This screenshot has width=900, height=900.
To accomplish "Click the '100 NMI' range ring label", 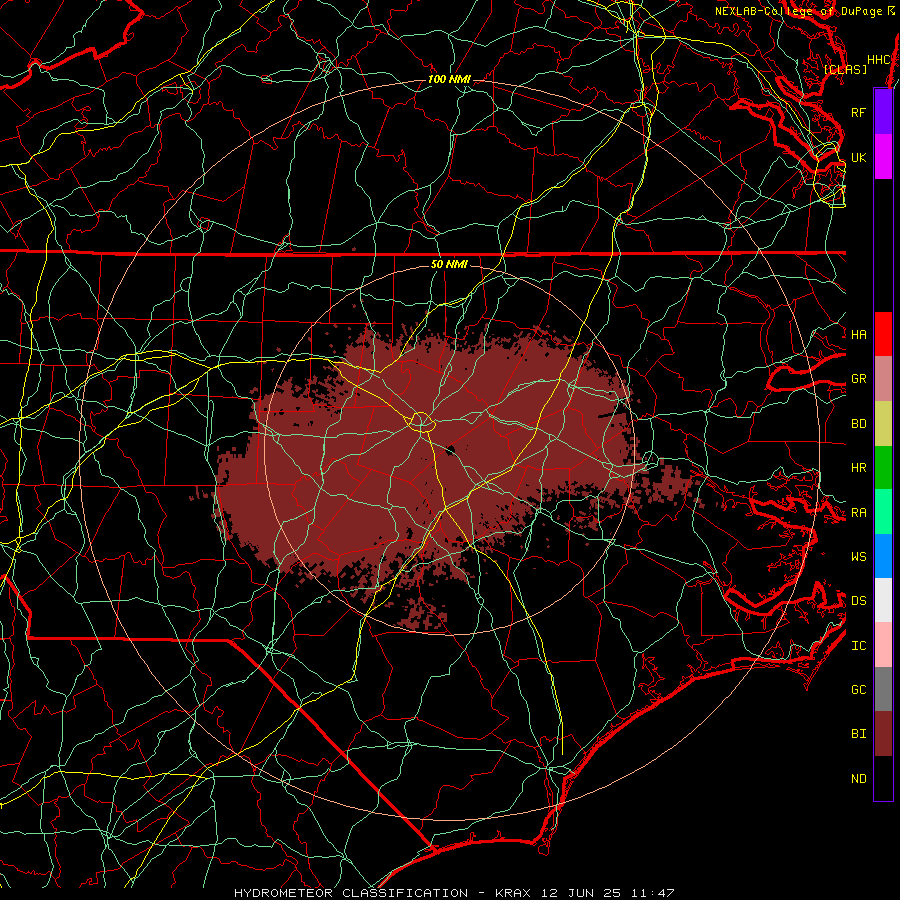I will pyautogui.click(x=449, y=79).
